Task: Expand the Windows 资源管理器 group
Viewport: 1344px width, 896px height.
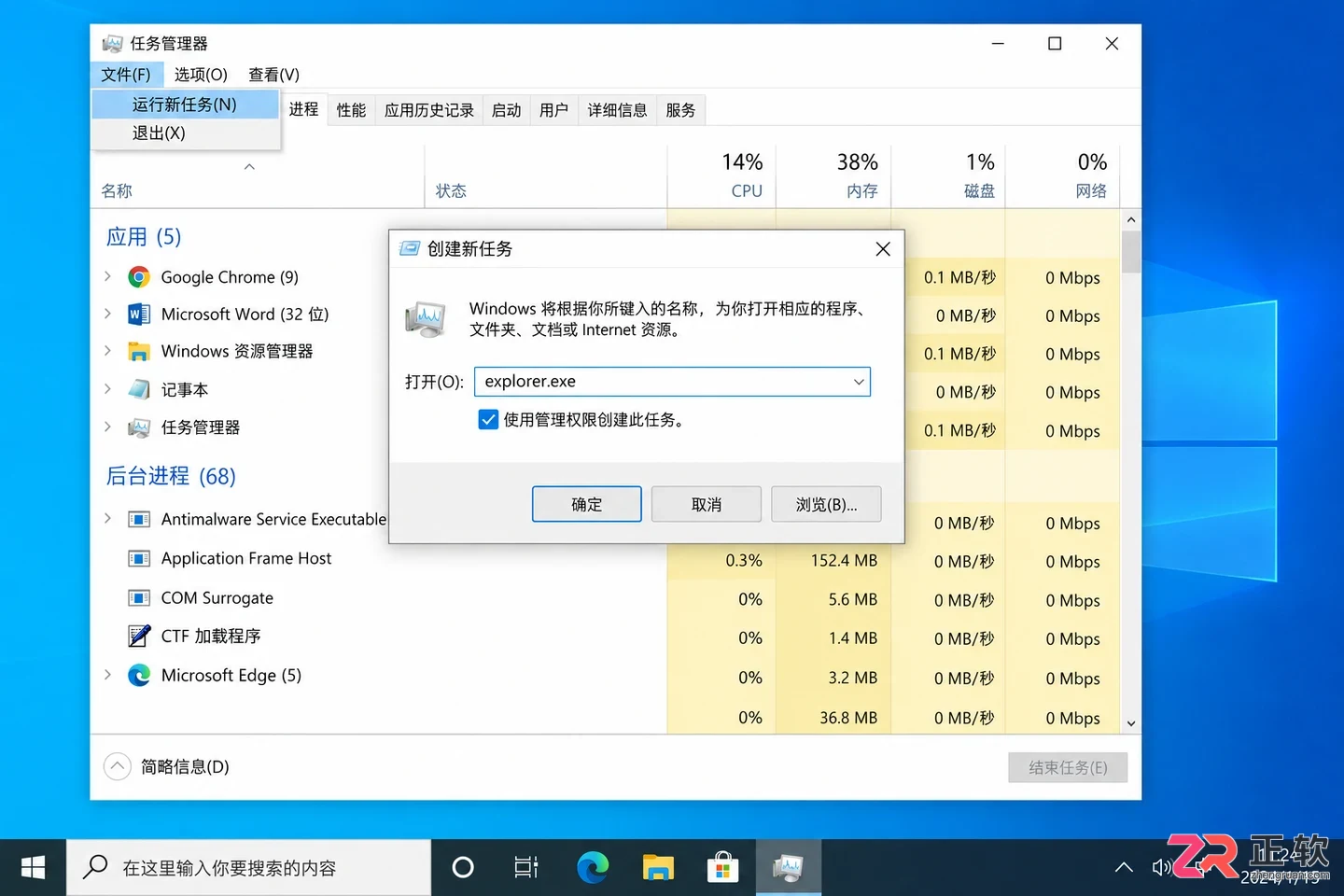Action: pos(108,351)
